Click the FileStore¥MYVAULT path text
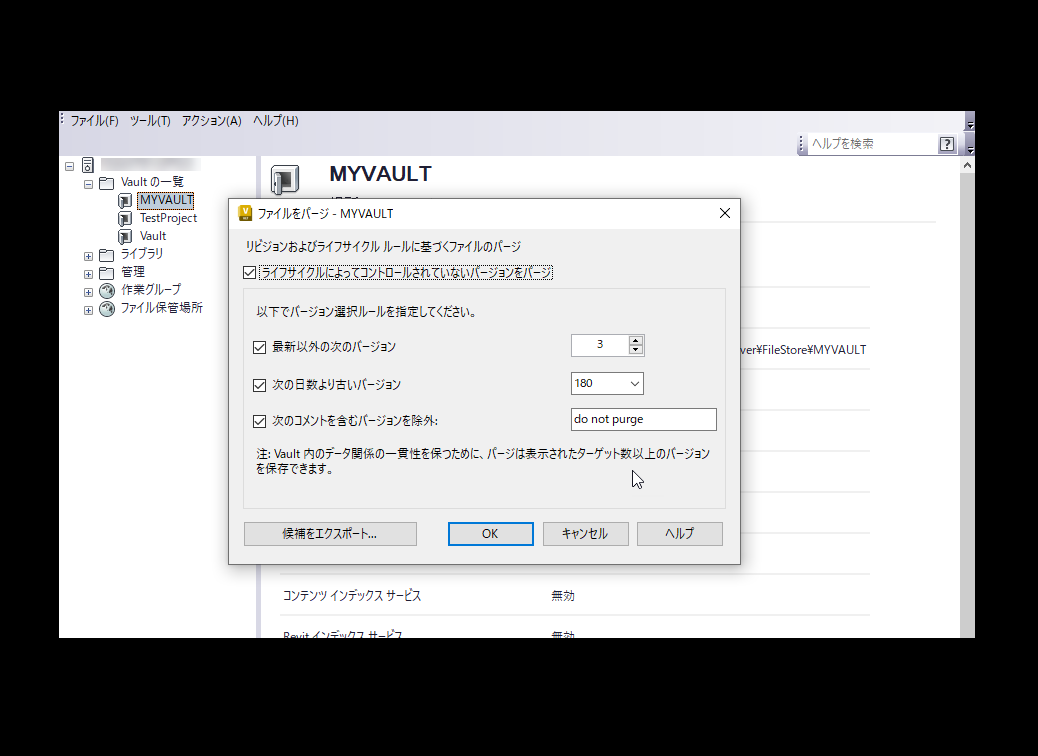Screen dimensions: 1038x756 click(x=803, y=350)
